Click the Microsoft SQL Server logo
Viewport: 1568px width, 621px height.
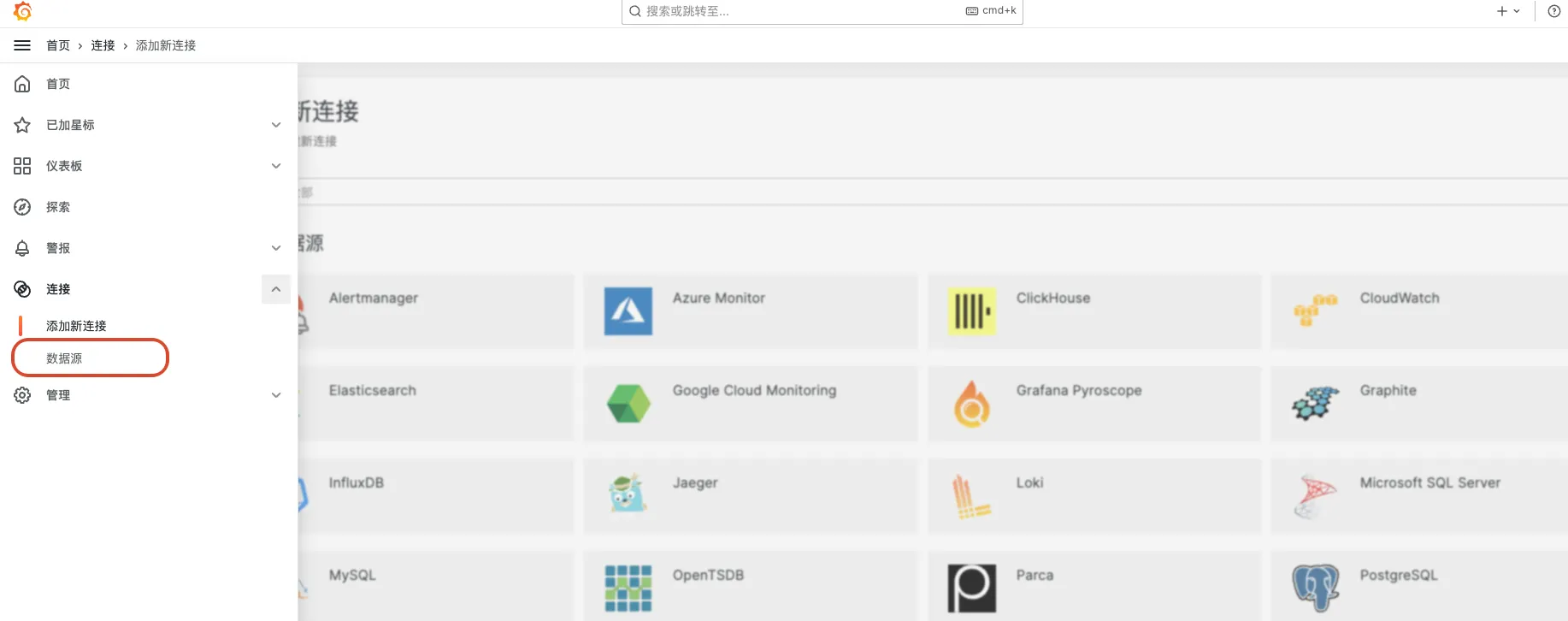[x=1316, y=496]
